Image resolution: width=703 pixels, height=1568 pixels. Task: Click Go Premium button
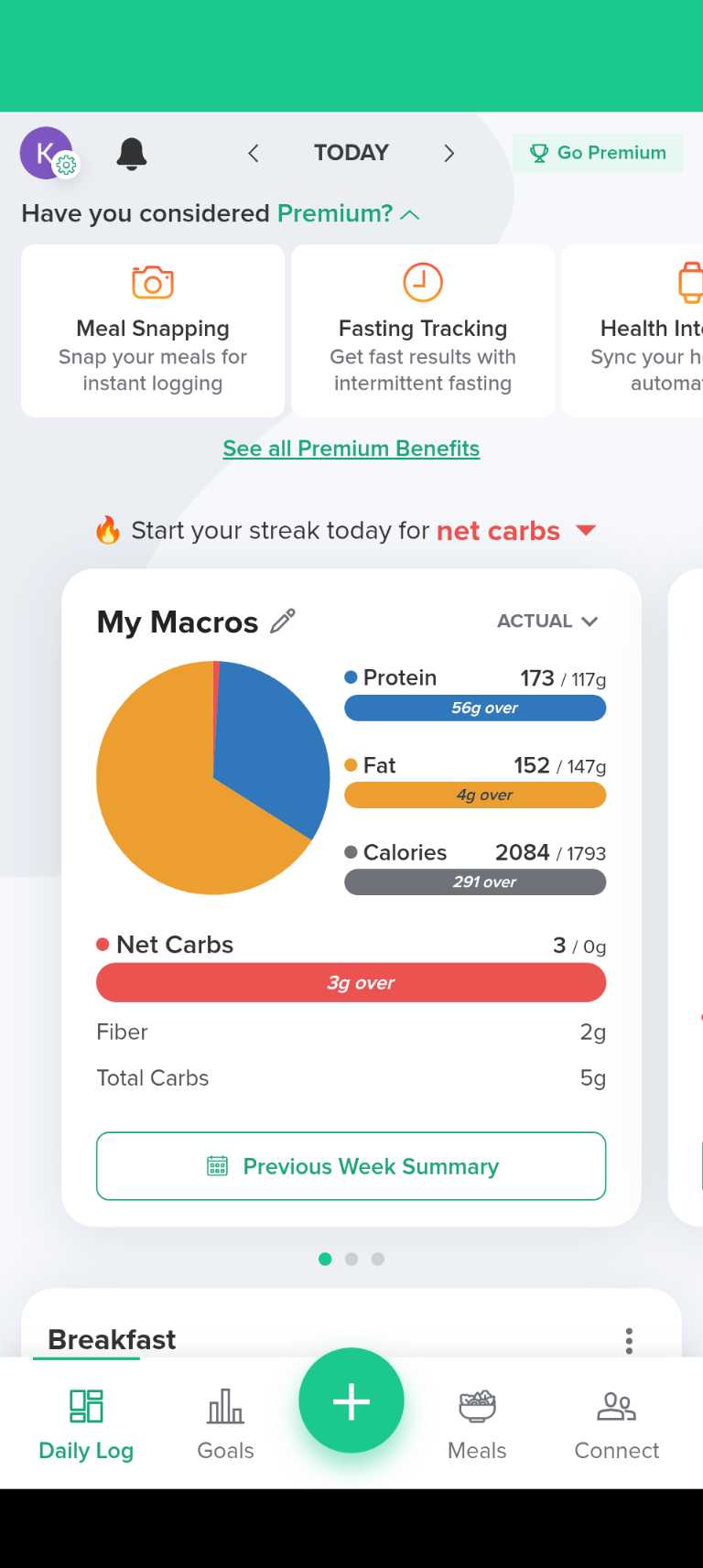pyautogui.click(x=599, y=153)
